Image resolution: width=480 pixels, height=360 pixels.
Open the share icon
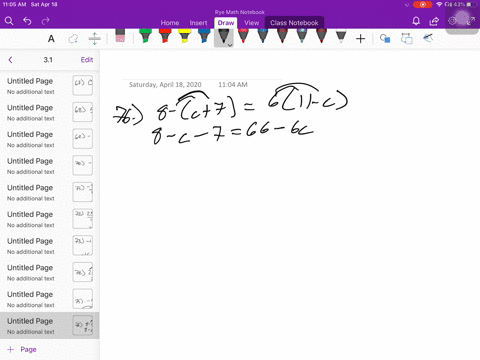434,21
